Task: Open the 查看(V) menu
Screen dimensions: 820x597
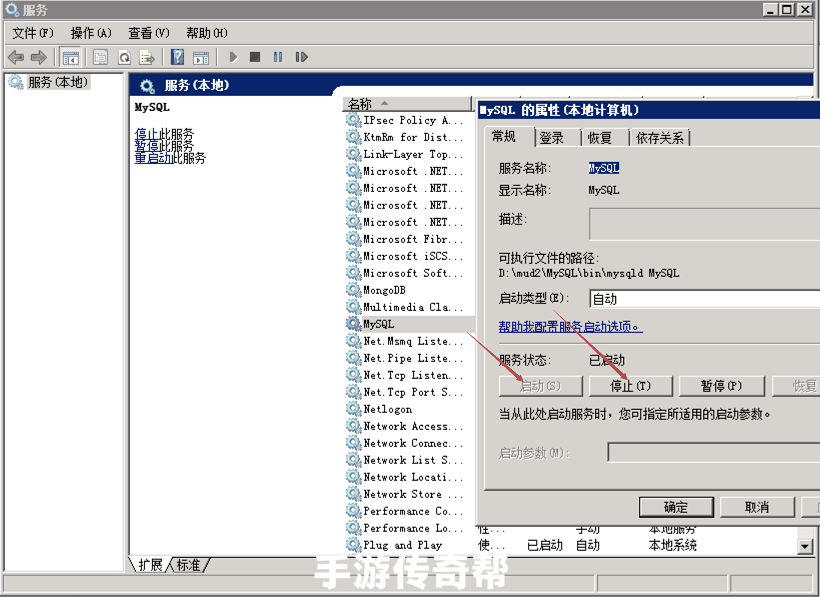Action: [149, 33]
